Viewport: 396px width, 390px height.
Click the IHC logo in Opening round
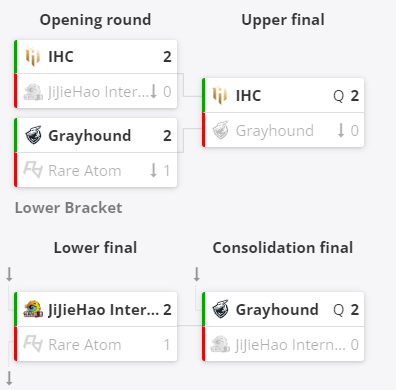pos(33,57)
